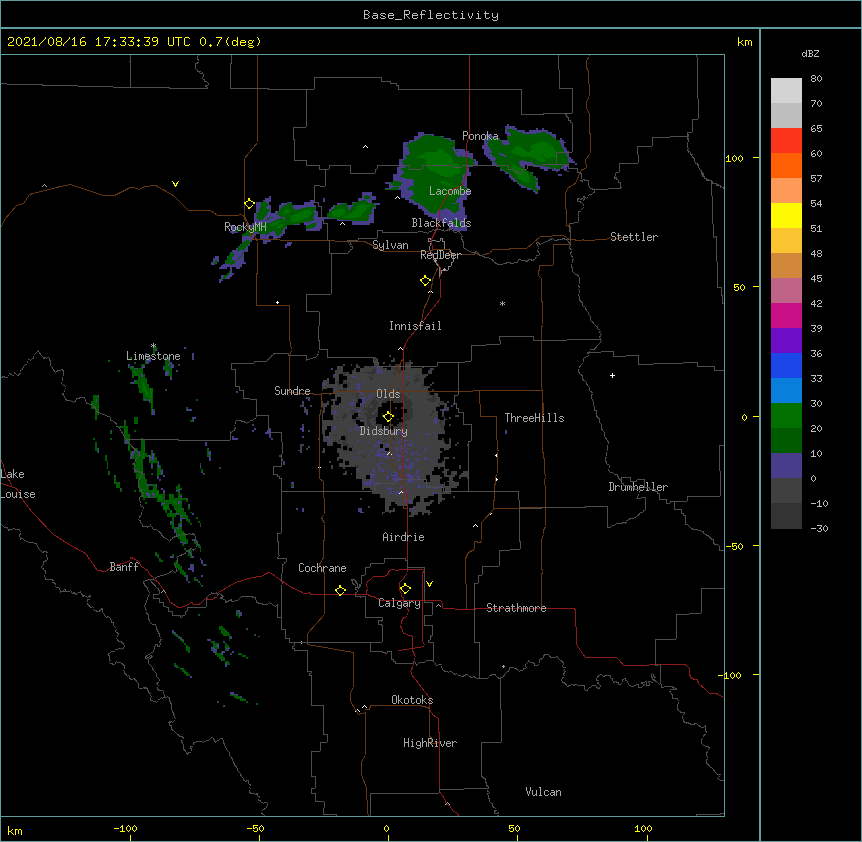Image resolution: width=862 pixels, height=842 pixels.
Task: Click the Drumheller label
Action: pyautogui.click(x=638, y=487)
